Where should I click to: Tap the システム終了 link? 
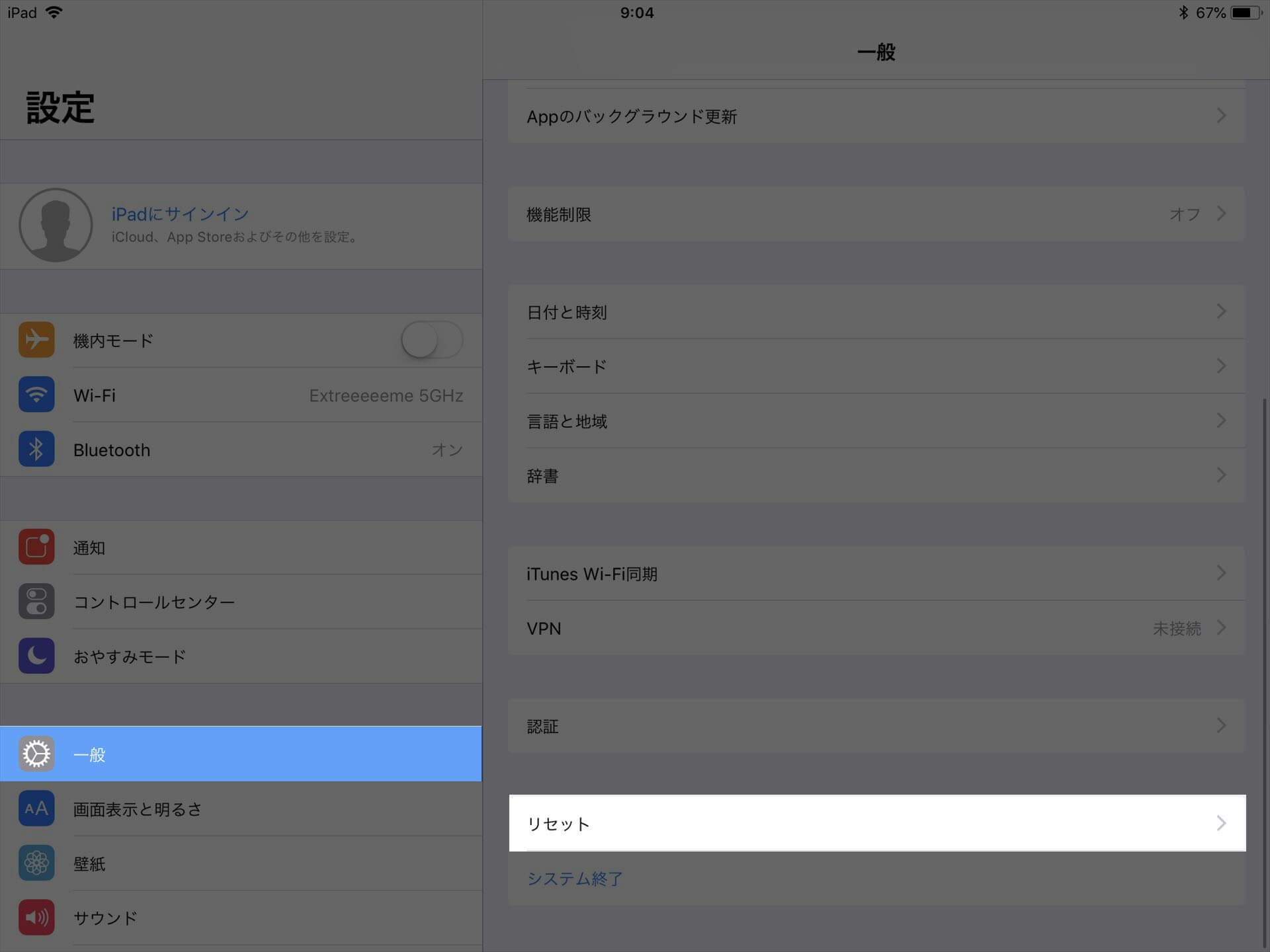click(x=575, y=879)
